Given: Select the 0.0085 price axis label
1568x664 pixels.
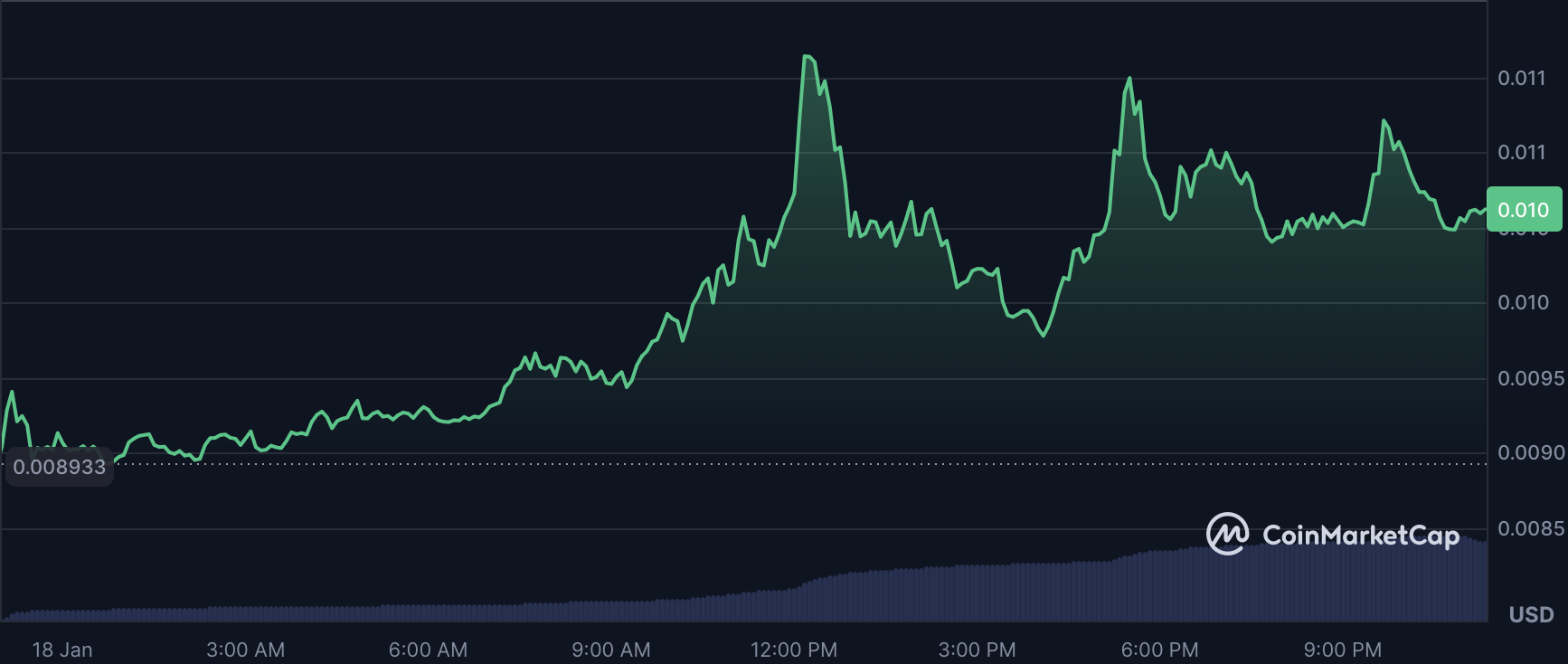Looking at the screenshot, I should (x=1530, y=528).
